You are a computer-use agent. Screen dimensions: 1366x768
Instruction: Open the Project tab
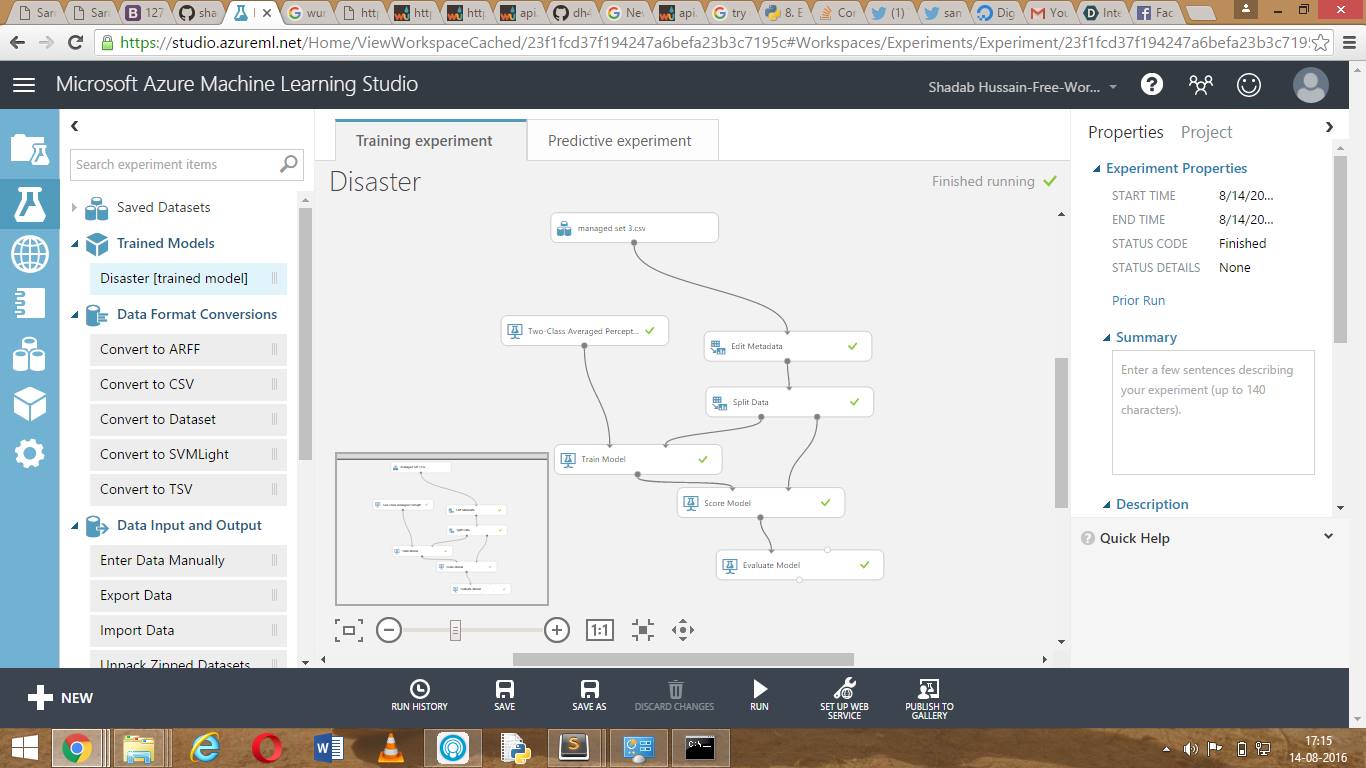click(1206, 132)
